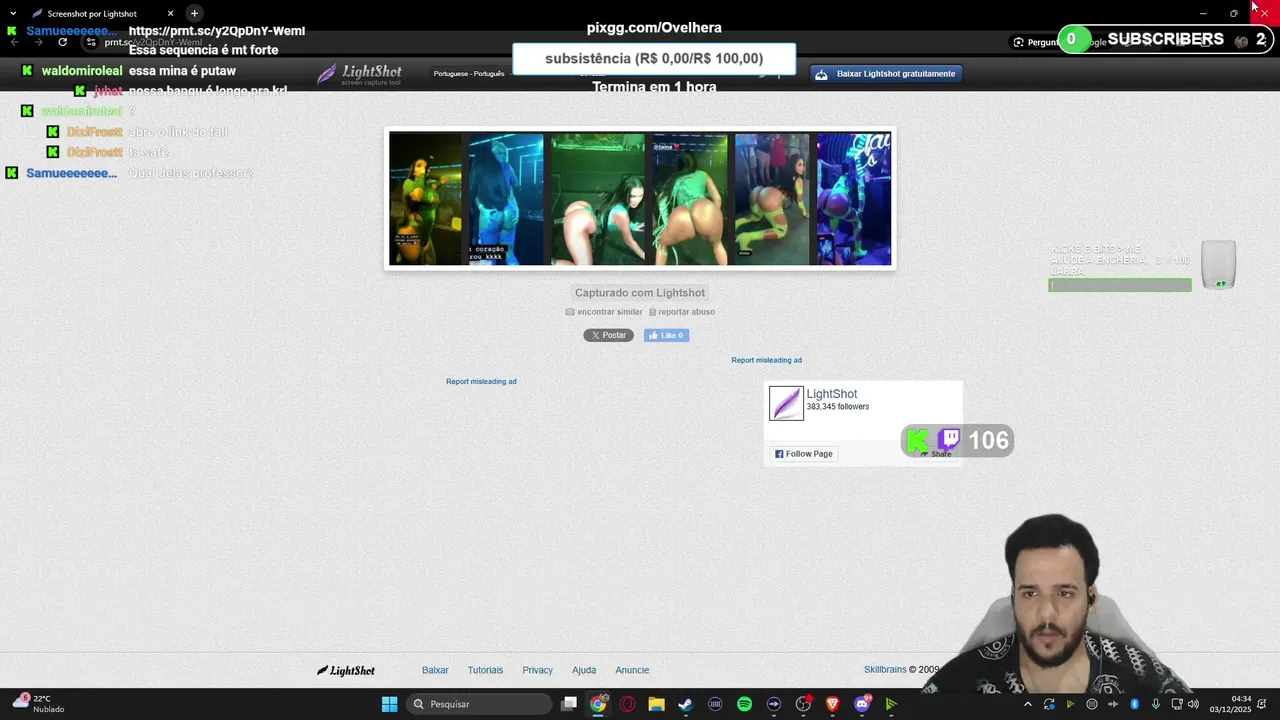
Task: Click the Pesquisar taskbar search box
Action: click(x=479, y=704)
